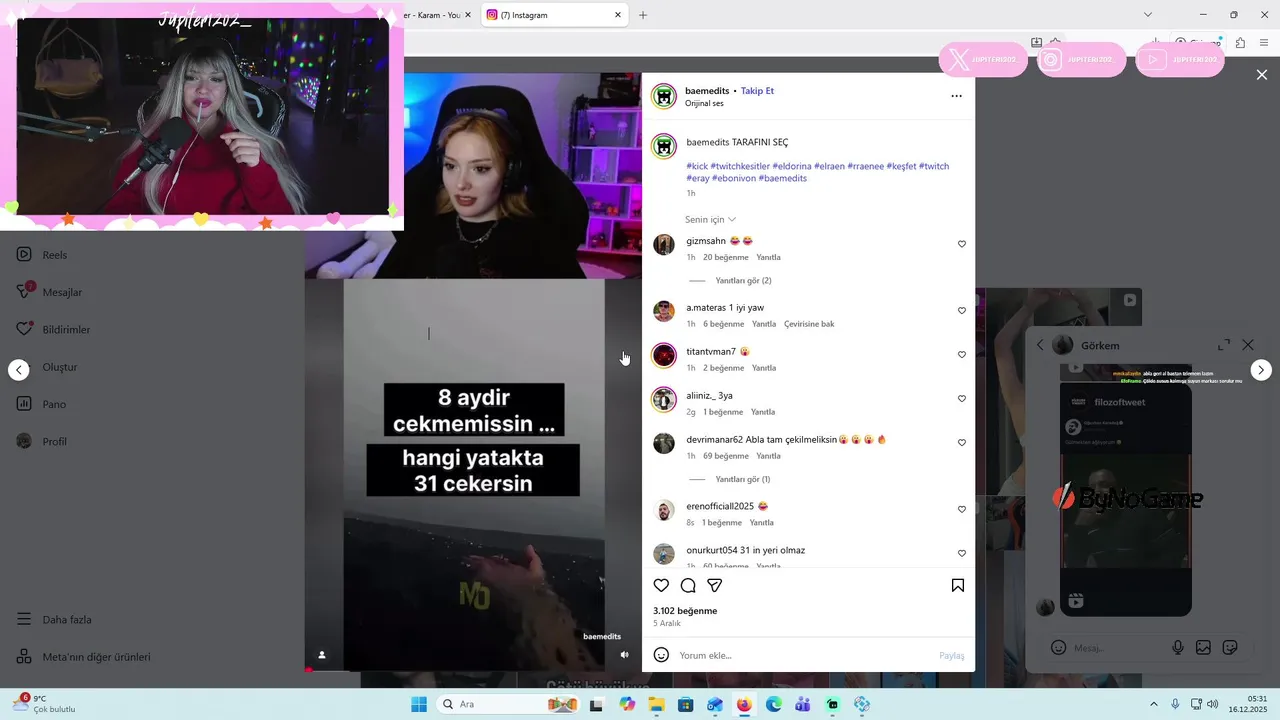1280x720 pixels.
Task: Open Reels in Instagram sidebar
Action: click(42, 255)
